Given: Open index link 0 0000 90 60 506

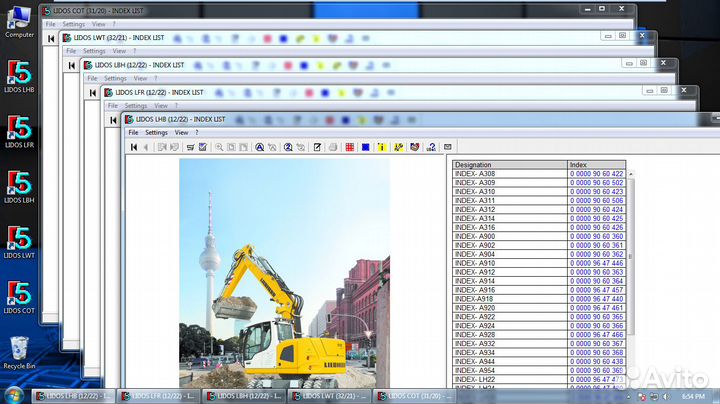Looking at the screenshot, I should 596,201.
